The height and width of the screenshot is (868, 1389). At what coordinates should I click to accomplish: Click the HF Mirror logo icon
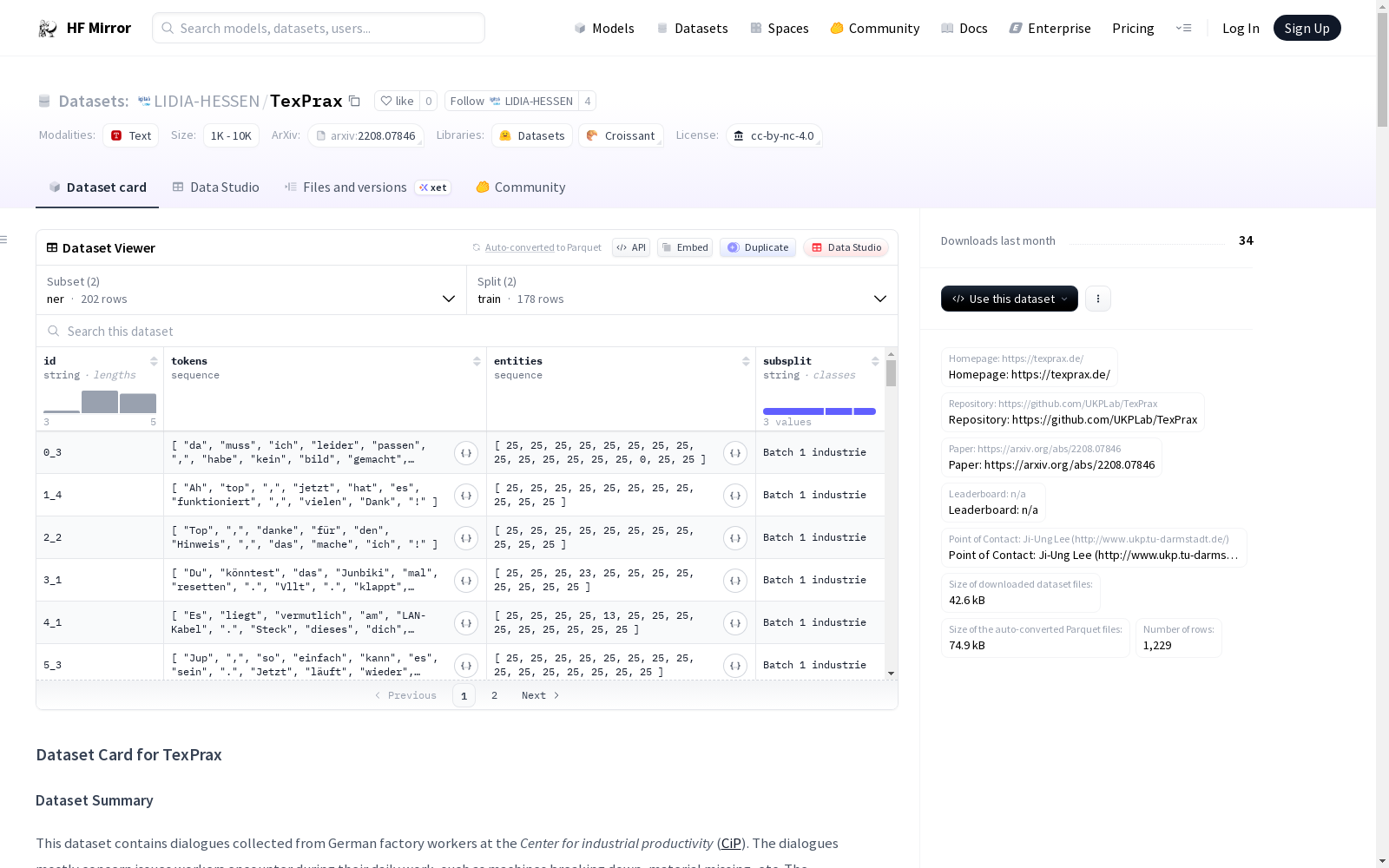48,29
